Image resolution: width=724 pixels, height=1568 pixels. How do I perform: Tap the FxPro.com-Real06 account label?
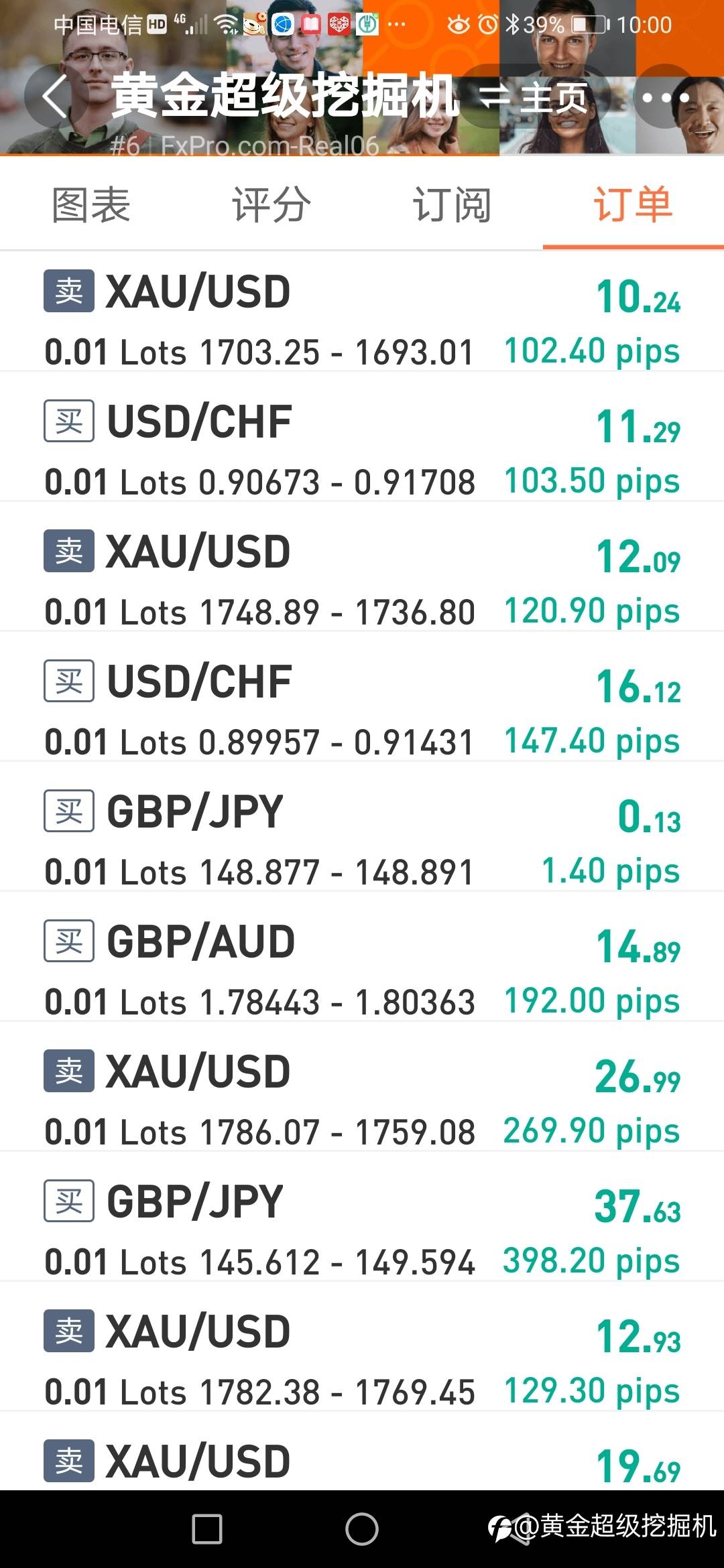(x=269, y=145)
